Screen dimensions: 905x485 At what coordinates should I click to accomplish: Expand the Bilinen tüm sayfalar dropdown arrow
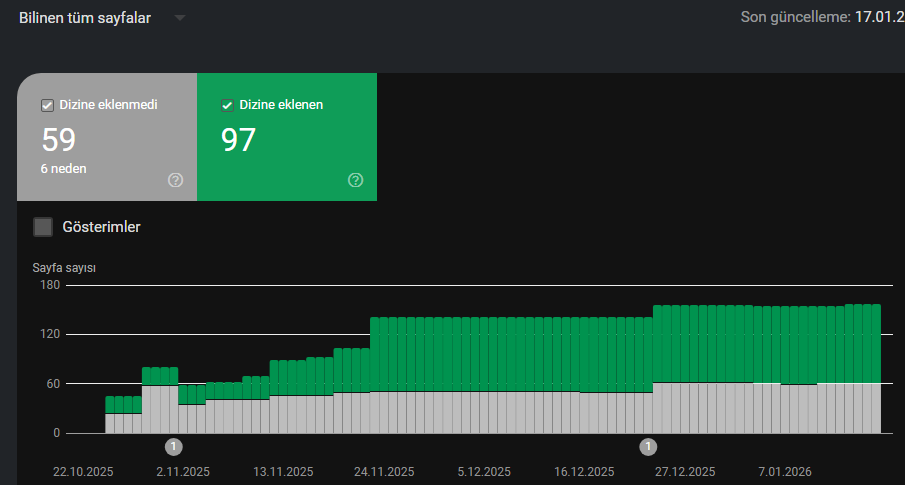(x=180, y=18)
